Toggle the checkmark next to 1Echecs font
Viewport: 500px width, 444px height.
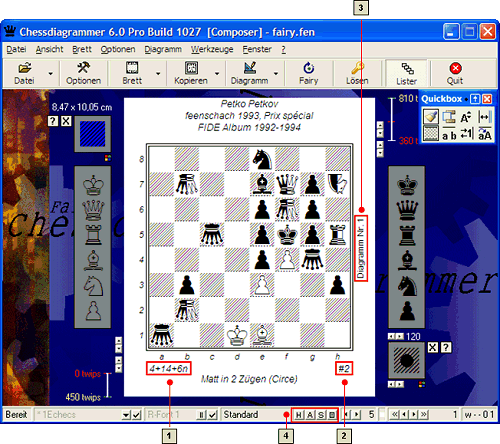(136, 415)
